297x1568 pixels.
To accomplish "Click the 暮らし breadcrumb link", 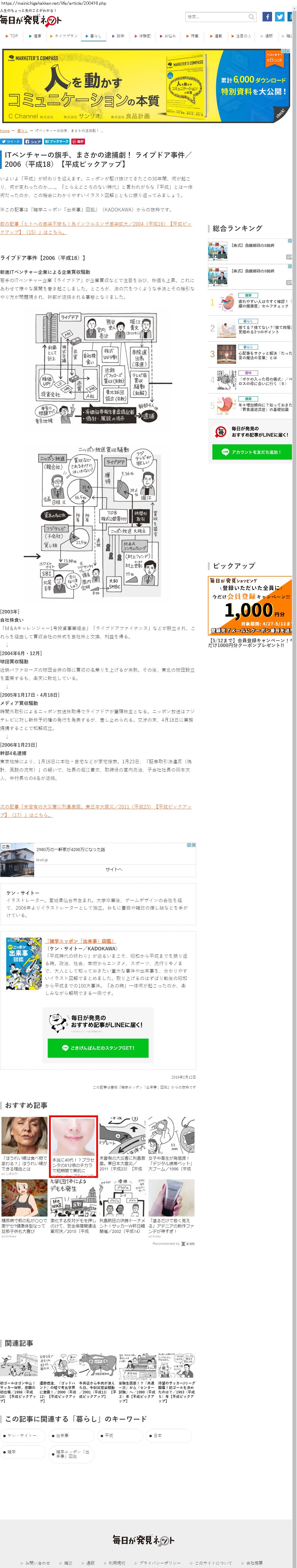I will pyautogui.click(x=23, y=131).
